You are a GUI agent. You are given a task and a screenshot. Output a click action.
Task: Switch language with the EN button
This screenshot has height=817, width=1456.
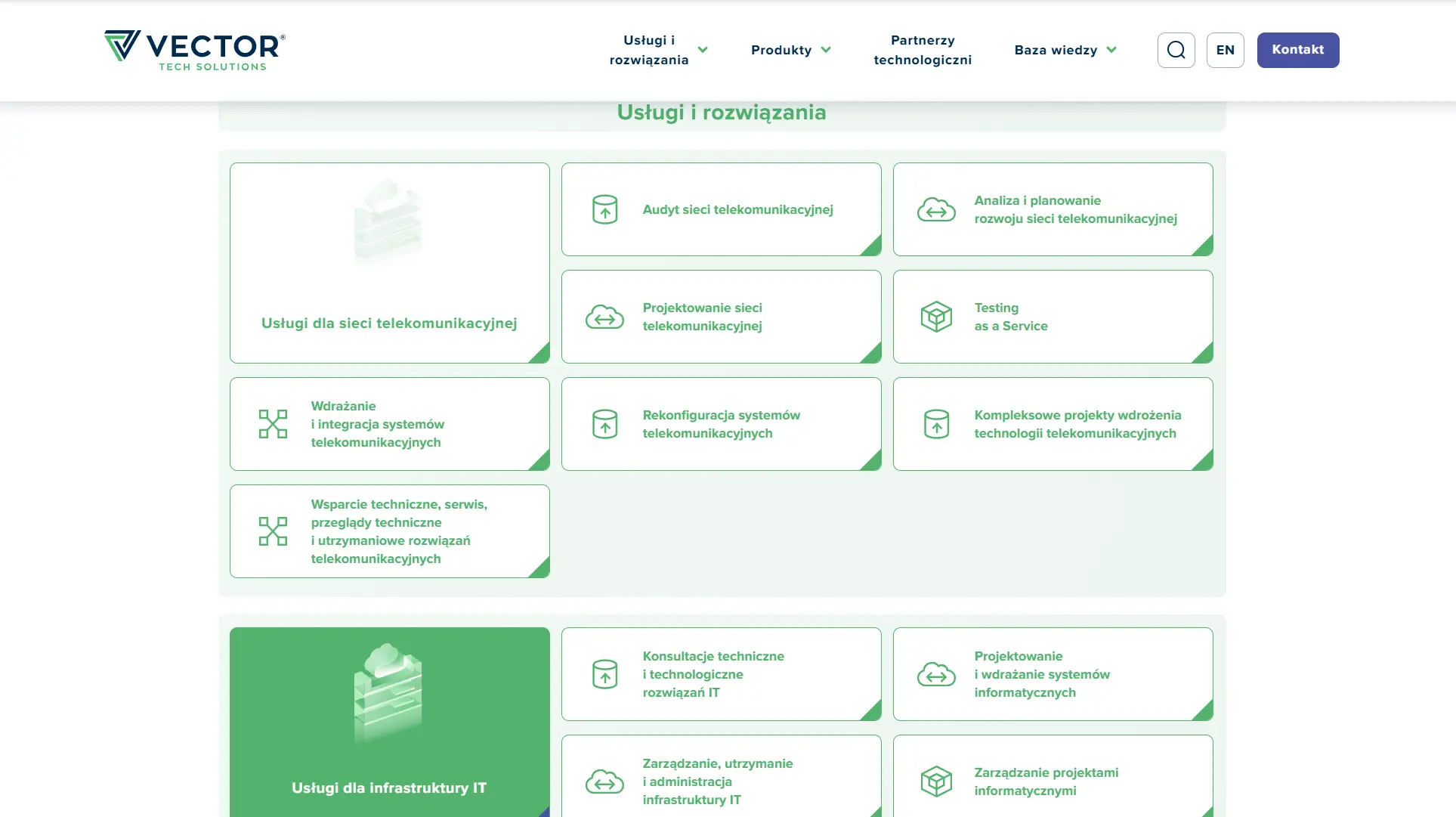[x=1225, y=50]
